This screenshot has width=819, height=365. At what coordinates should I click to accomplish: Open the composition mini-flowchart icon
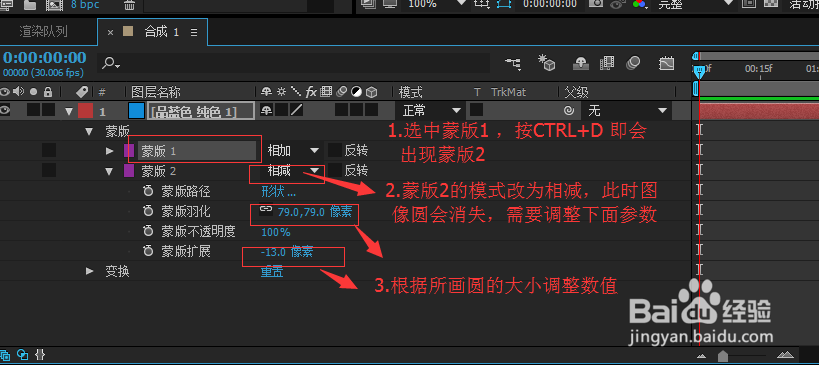[x=512, y=63]
